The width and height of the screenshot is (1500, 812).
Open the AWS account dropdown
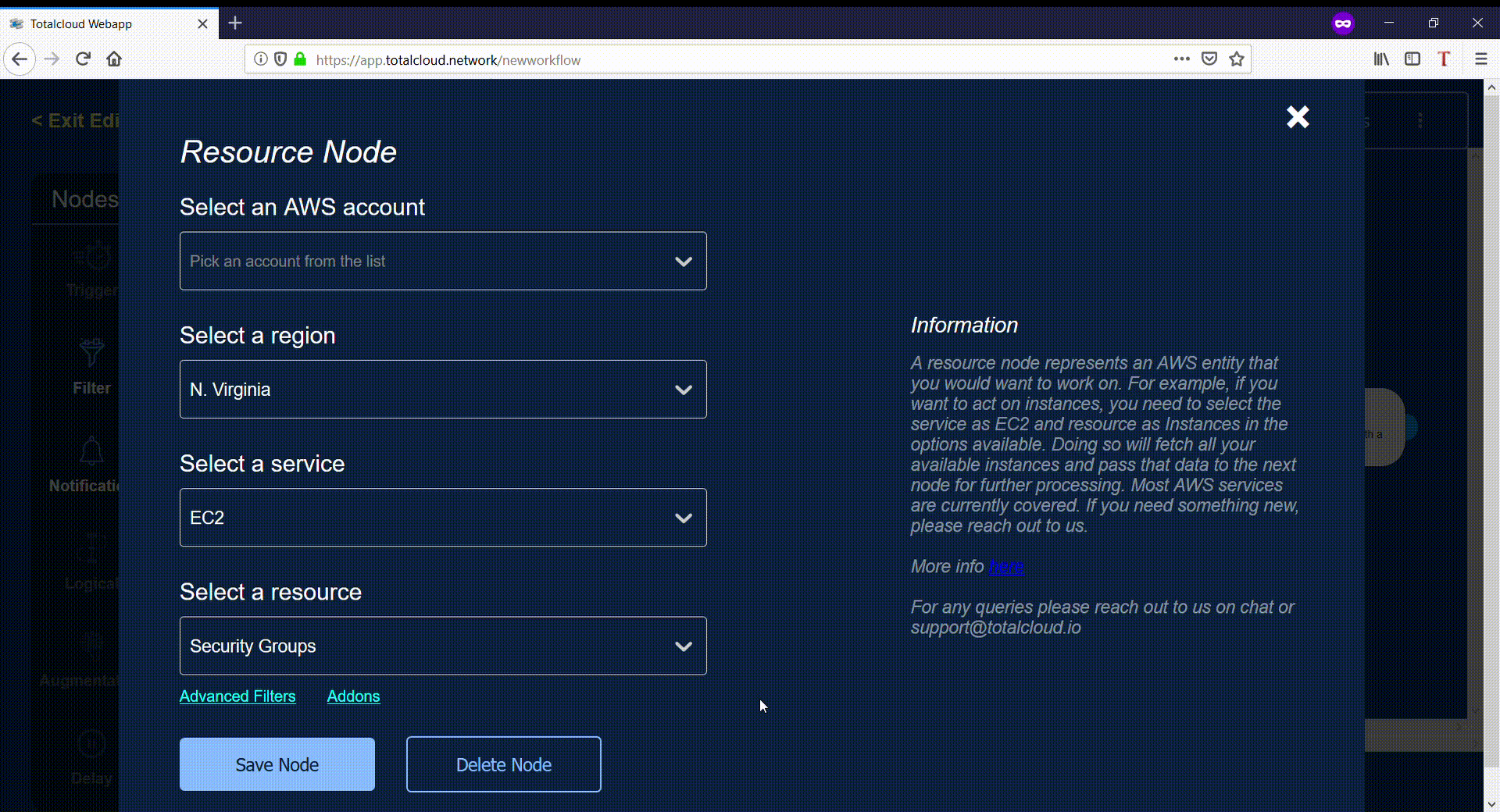point(443,261)
